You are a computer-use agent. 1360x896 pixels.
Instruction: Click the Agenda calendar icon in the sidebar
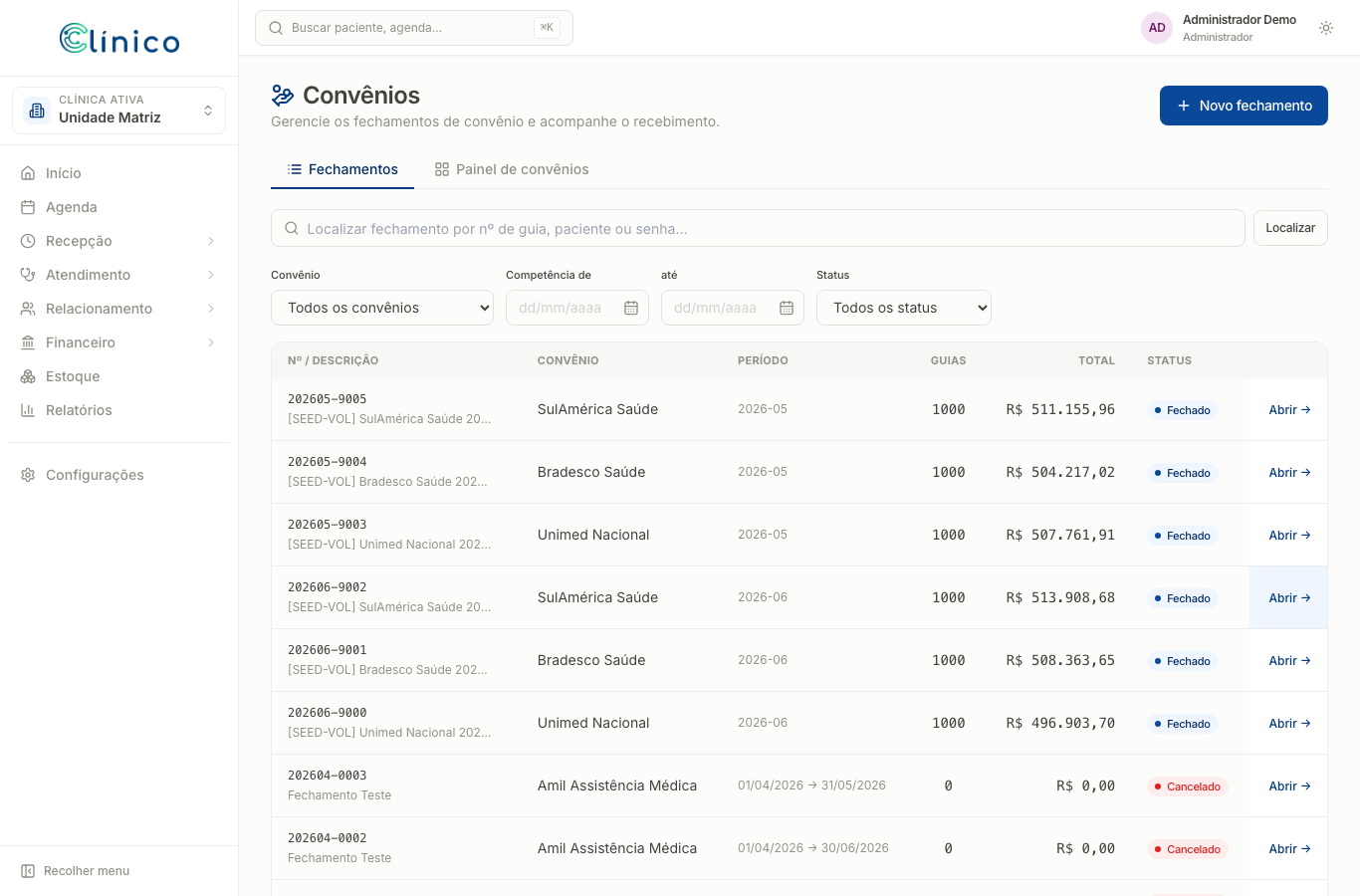pyautogui.click(x=28, y=207)
